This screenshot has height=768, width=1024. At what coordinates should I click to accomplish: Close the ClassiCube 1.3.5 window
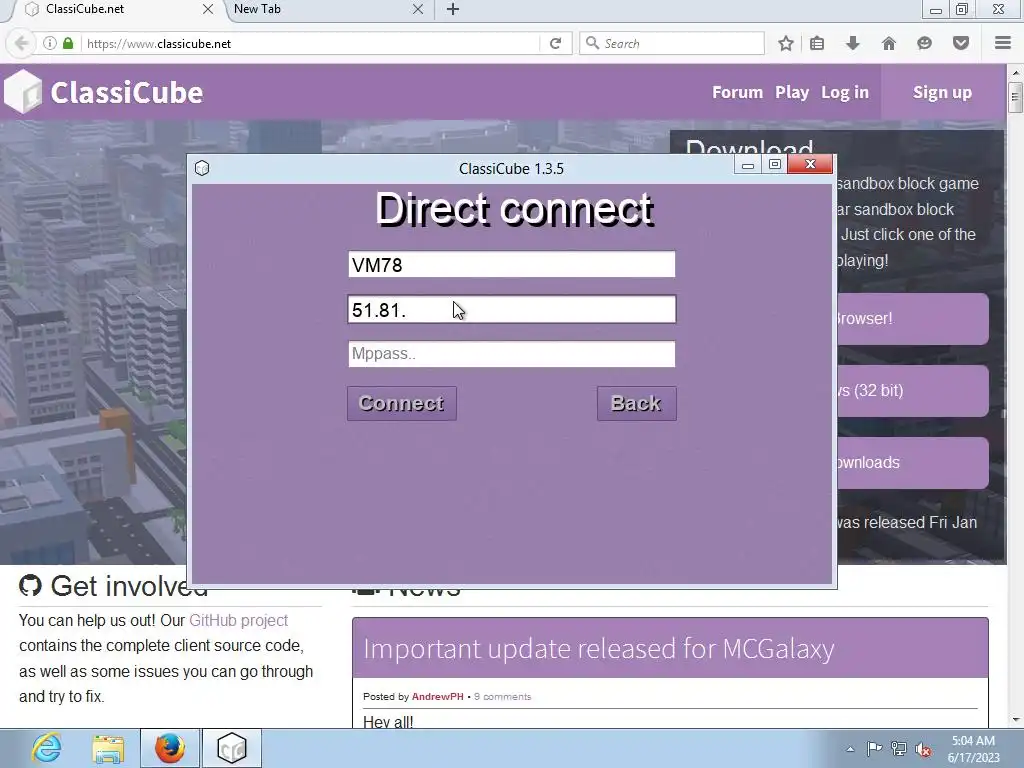tap(810, 164)
